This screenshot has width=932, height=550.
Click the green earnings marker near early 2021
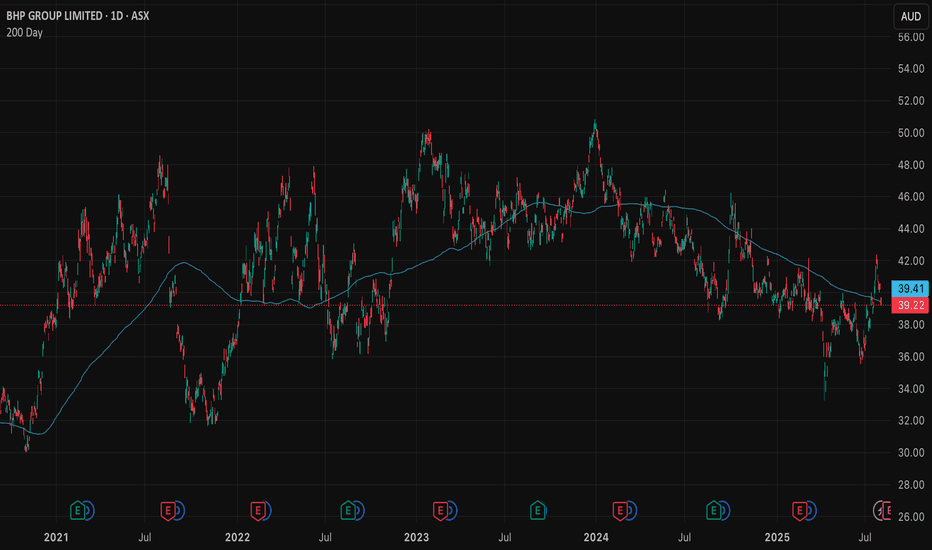pos(77,510)
